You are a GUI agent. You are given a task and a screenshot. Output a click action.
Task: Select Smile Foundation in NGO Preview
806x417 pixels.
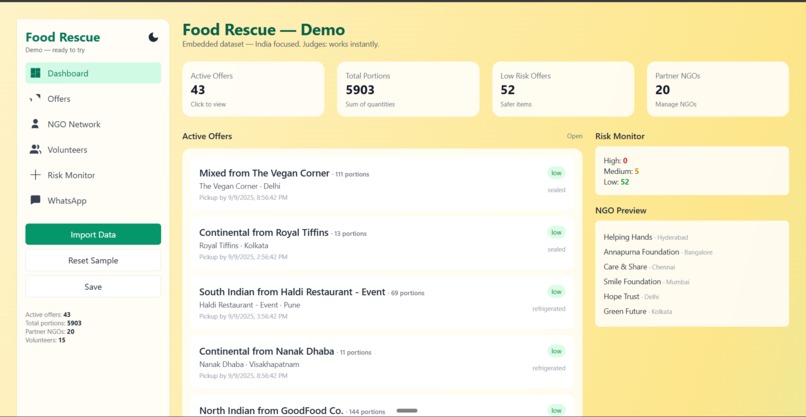click(646, 282)
